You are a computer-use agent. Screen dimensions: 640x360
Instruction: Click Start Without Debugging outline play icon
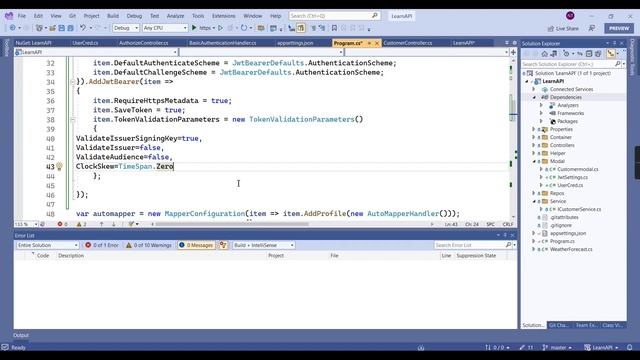[x=220, y=28]
